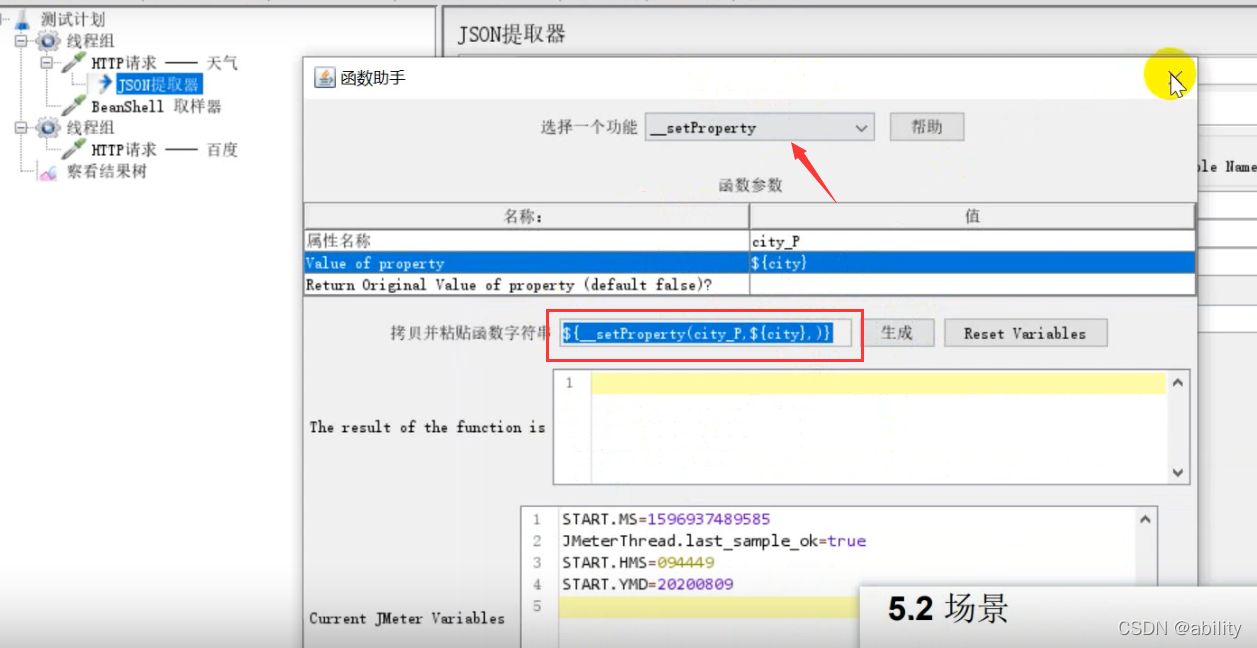This screenshot has width=1257, height=648.
Task: Click the Java icon in 函数助手 title bar
Action: [x=325, y=78]
